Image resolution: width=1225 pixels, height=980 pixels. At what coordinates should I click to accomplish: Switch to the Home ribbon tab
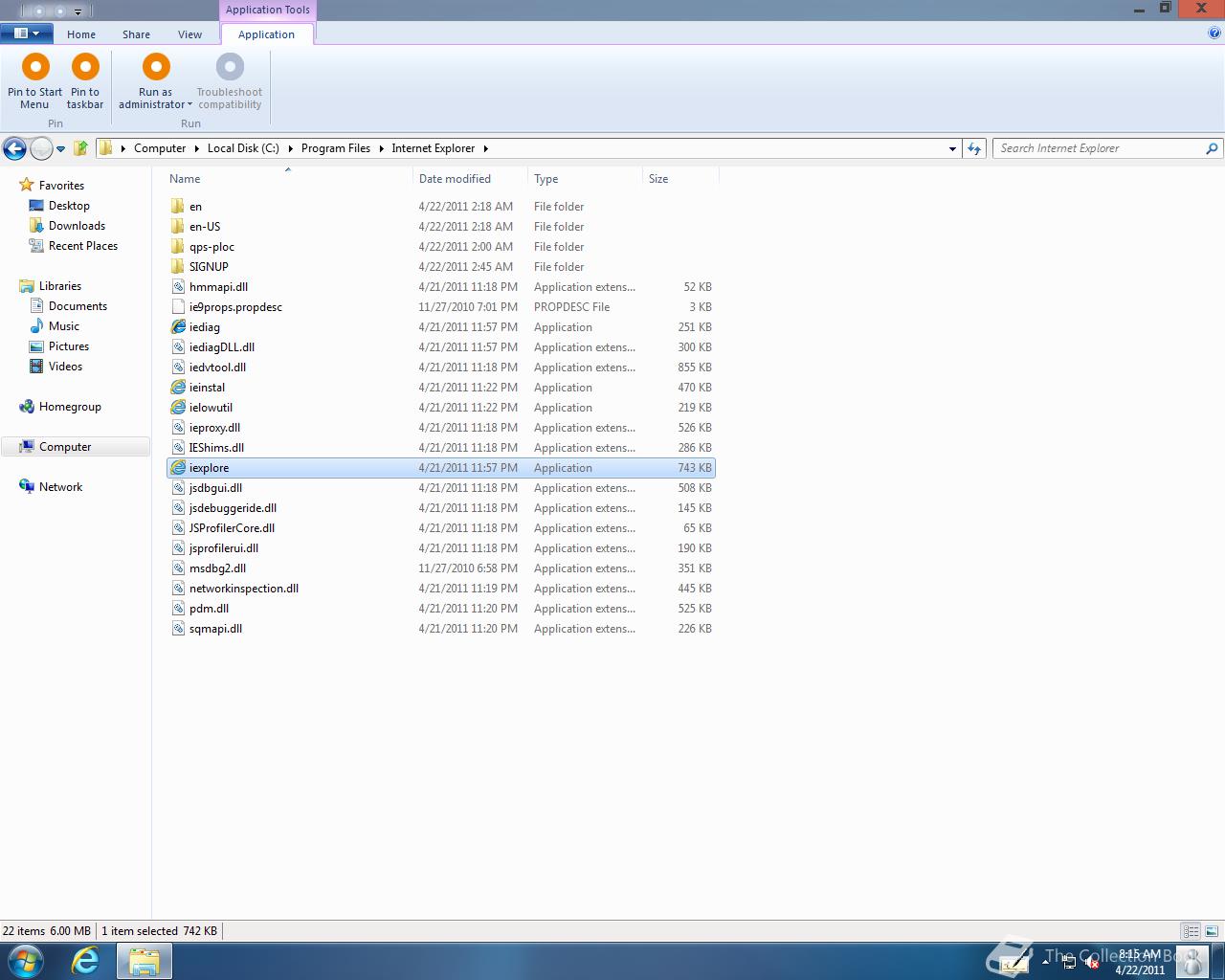[x=81, y=34]
